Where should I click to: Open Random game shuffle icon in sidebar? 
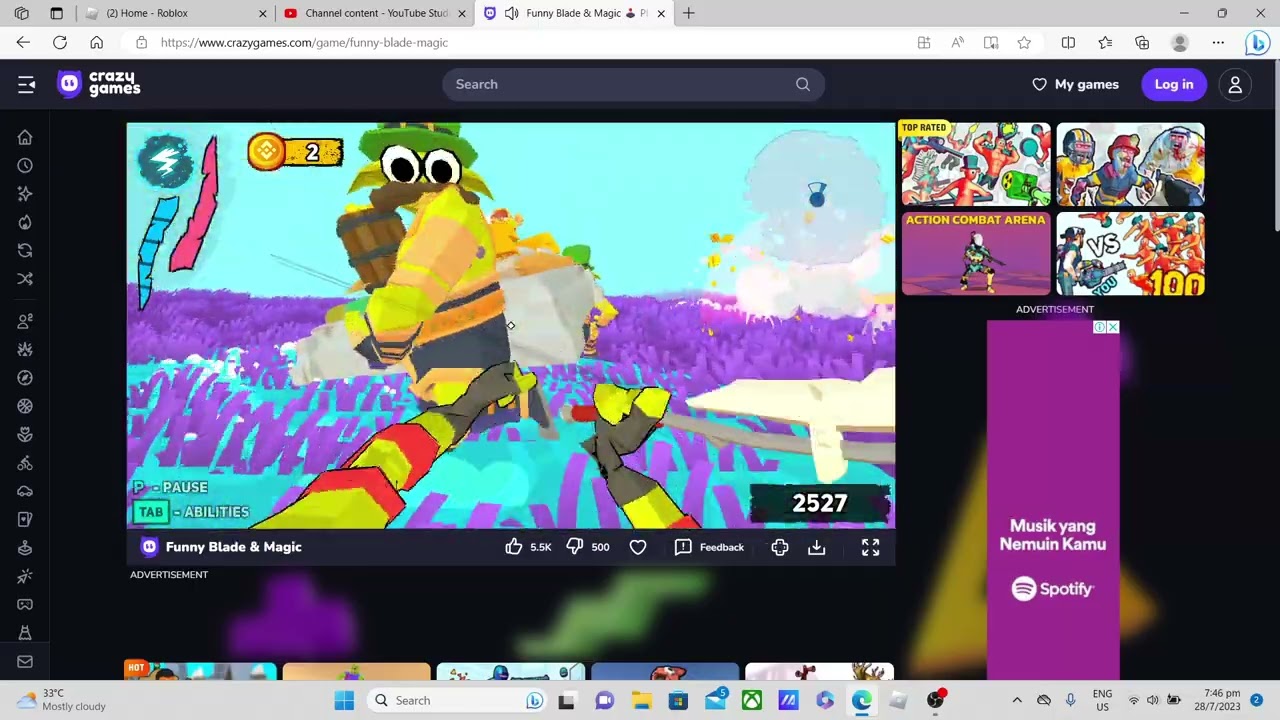tap(25, 278)
